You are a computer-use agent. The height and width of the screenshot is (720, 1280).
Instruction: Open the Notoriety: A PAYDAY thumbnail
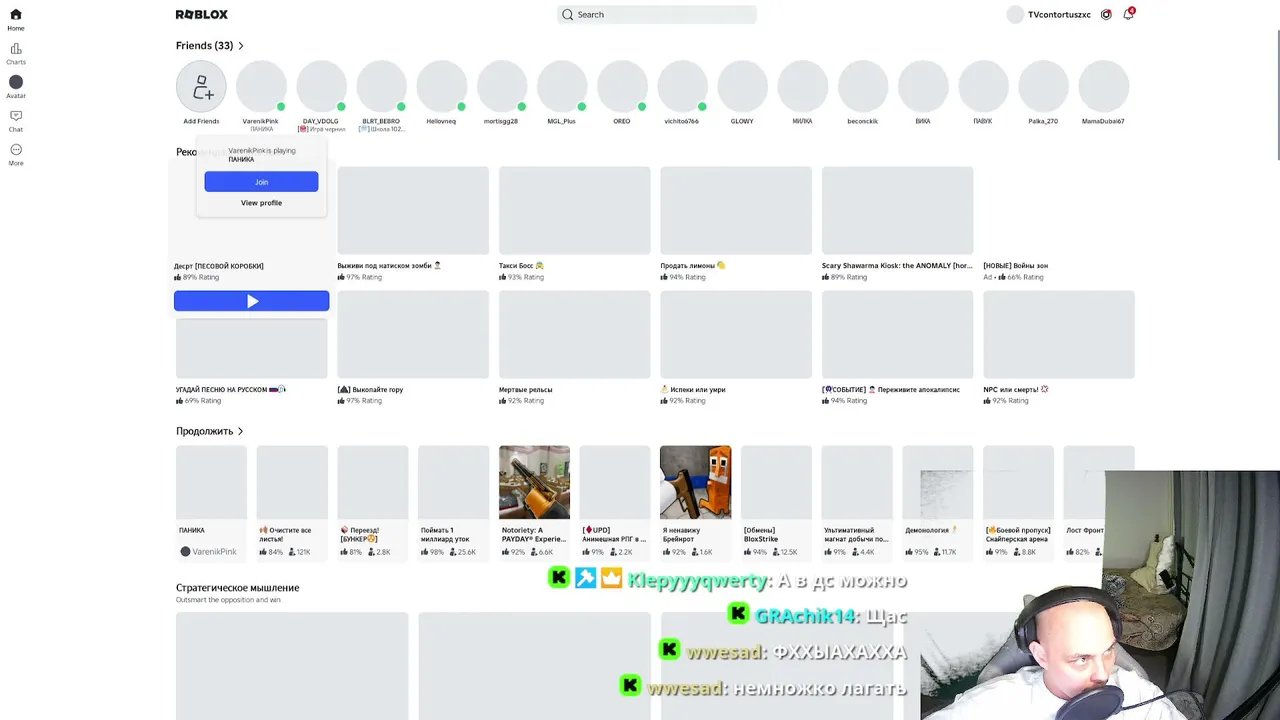(534, 482)
